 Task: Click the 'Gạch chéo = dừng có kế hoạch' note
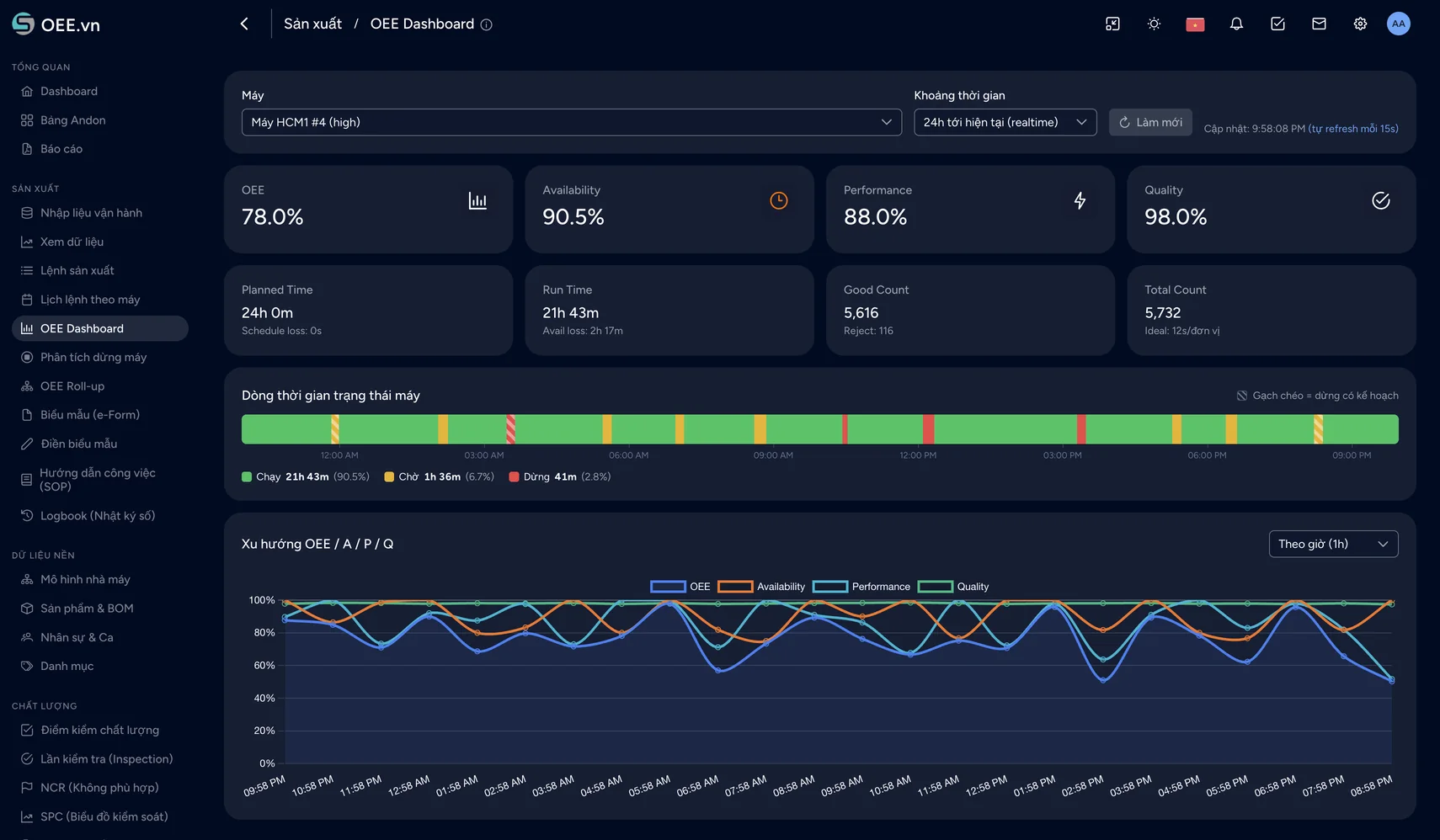pyautogui.click(x=1318, y=396)
